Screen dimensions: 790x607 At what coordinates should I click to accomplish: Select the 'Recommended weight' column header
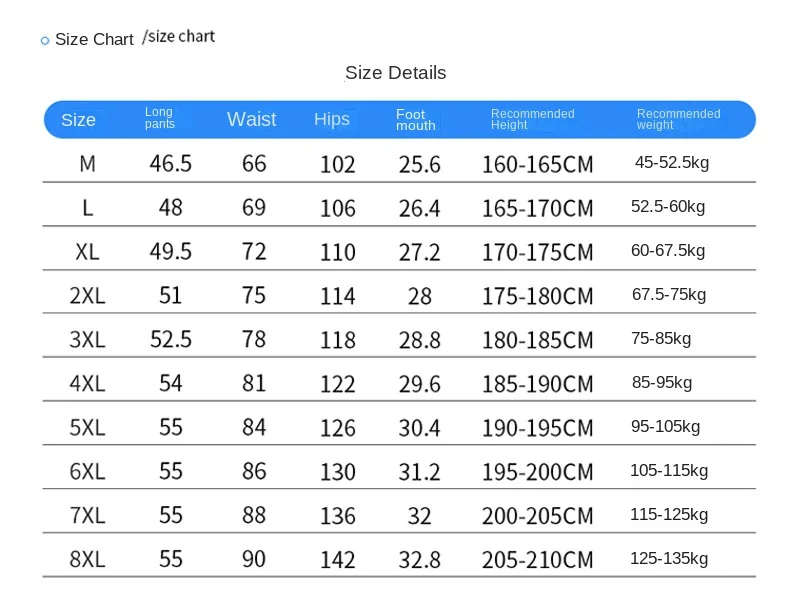click(678, 119)
